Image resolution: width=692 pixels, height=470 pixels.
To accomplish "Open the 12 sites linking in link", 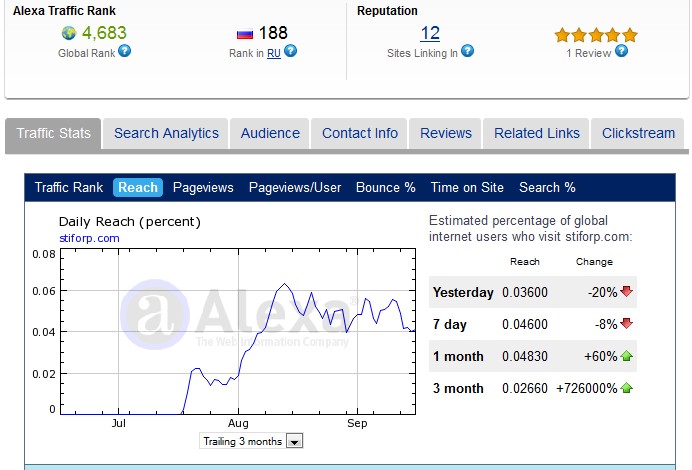I will (430, 33).
